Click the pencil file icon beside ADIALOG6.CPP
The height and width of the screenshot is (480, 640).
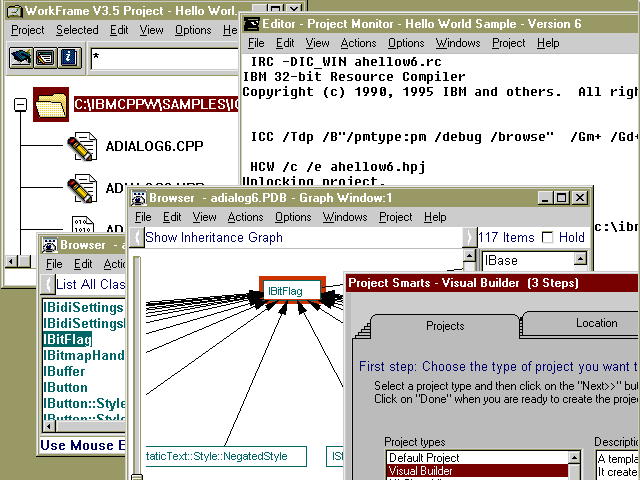point(82,146)
